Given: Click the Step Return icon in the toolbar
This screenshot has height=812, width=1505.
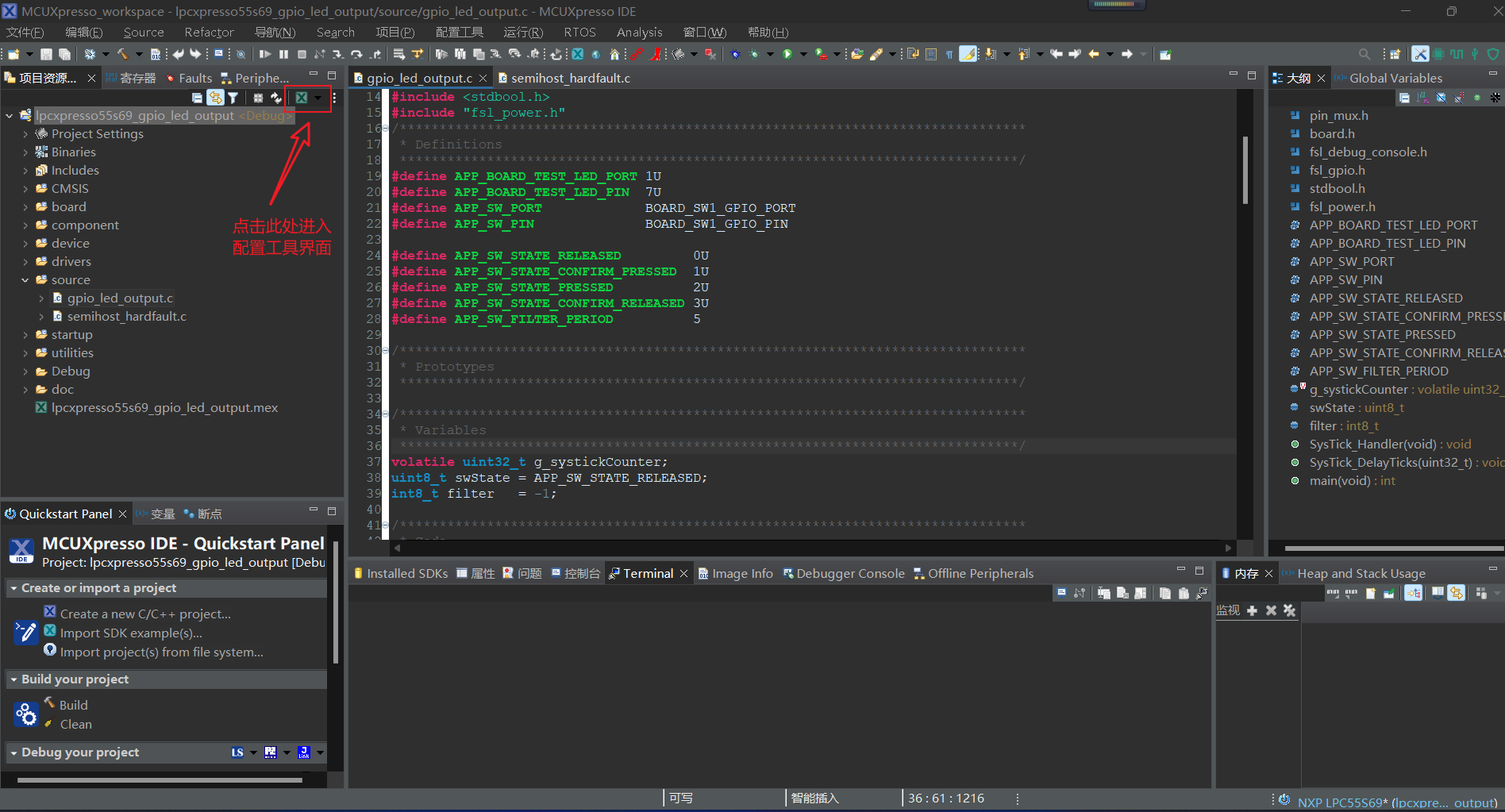Looking at the screenshot, I should pyautogui.click(x=375, y=54).
